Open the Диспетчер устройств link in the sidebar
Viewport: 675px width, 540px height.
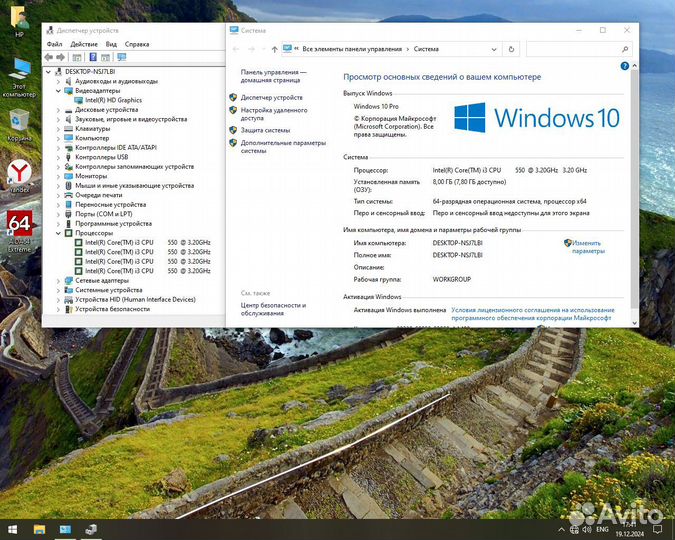[x=272, y=98]
